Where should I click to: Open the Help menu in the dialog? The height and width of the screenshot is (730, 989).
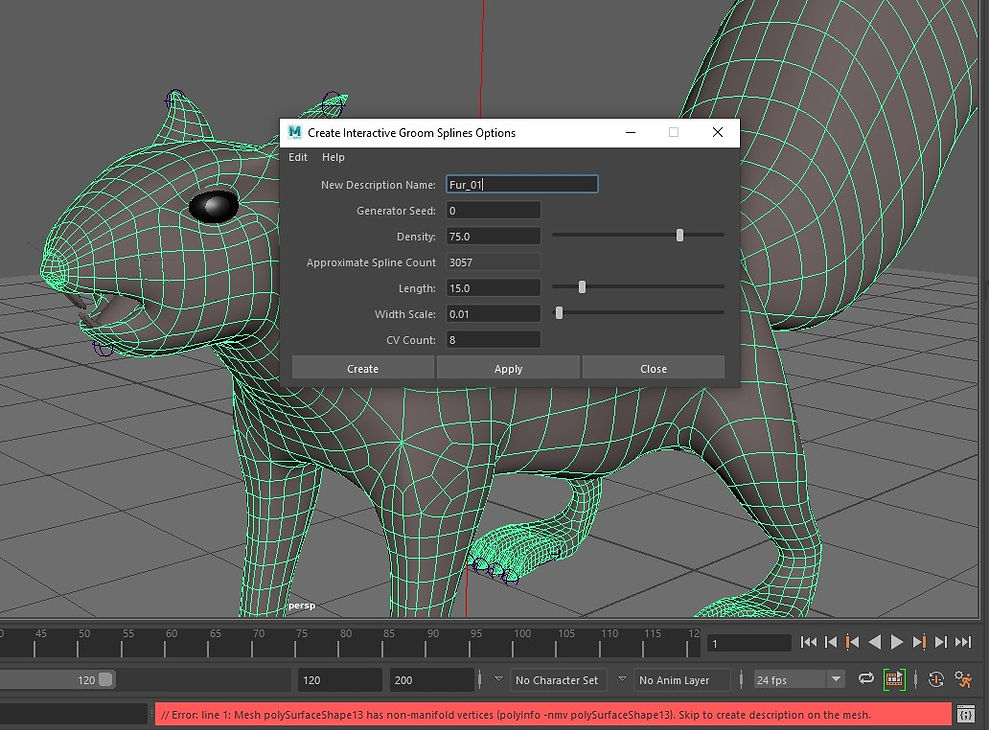[333, 158]
